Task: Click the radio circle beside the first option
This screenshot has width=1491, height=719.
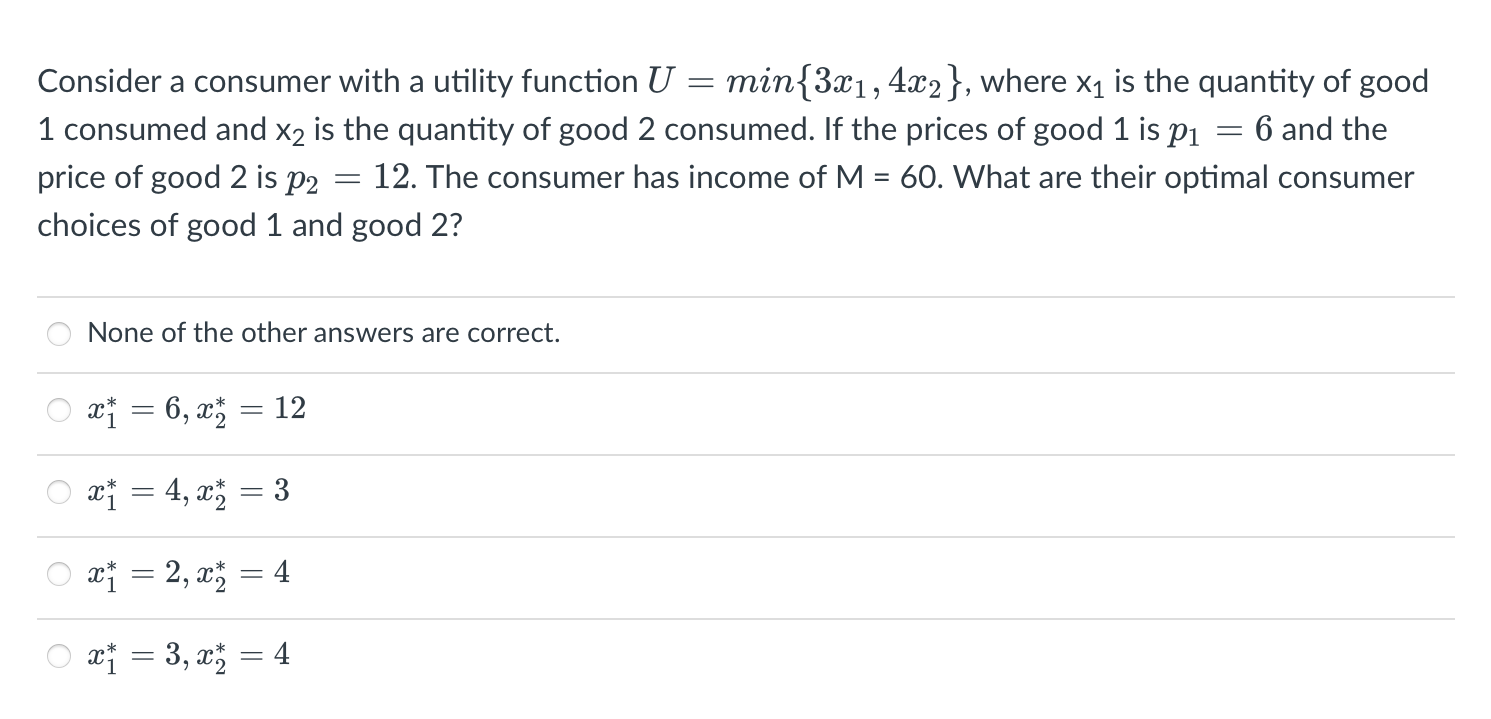Action: click(x=58, y=334)
